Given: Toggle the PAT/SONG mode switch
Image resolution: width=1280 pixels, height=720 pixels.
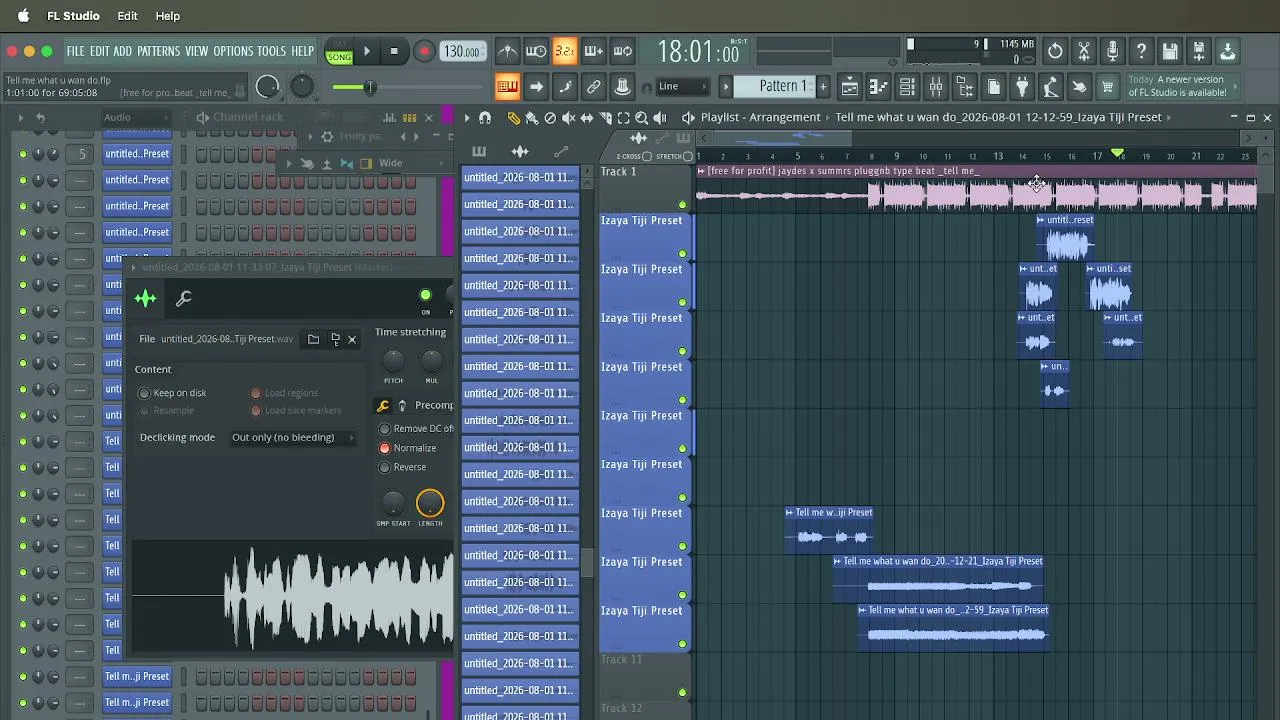Looking at the screenshot, I should [339, 52].
